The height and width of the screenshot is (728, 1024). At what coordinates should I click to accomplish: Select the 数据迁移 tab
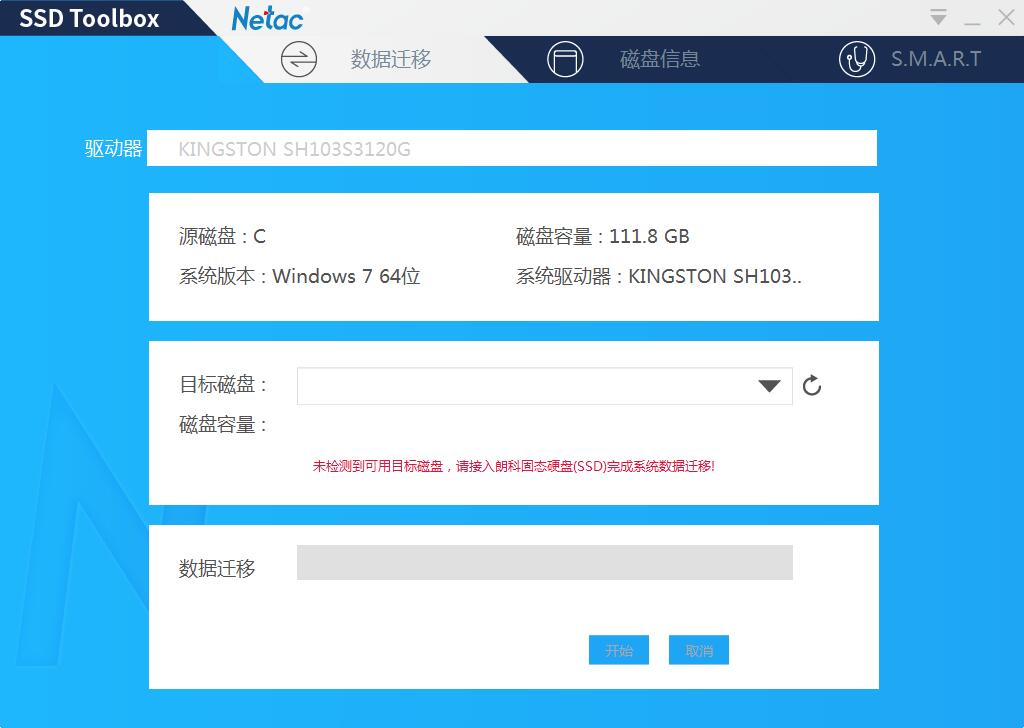pyautogui.click(x=390, y=59)
